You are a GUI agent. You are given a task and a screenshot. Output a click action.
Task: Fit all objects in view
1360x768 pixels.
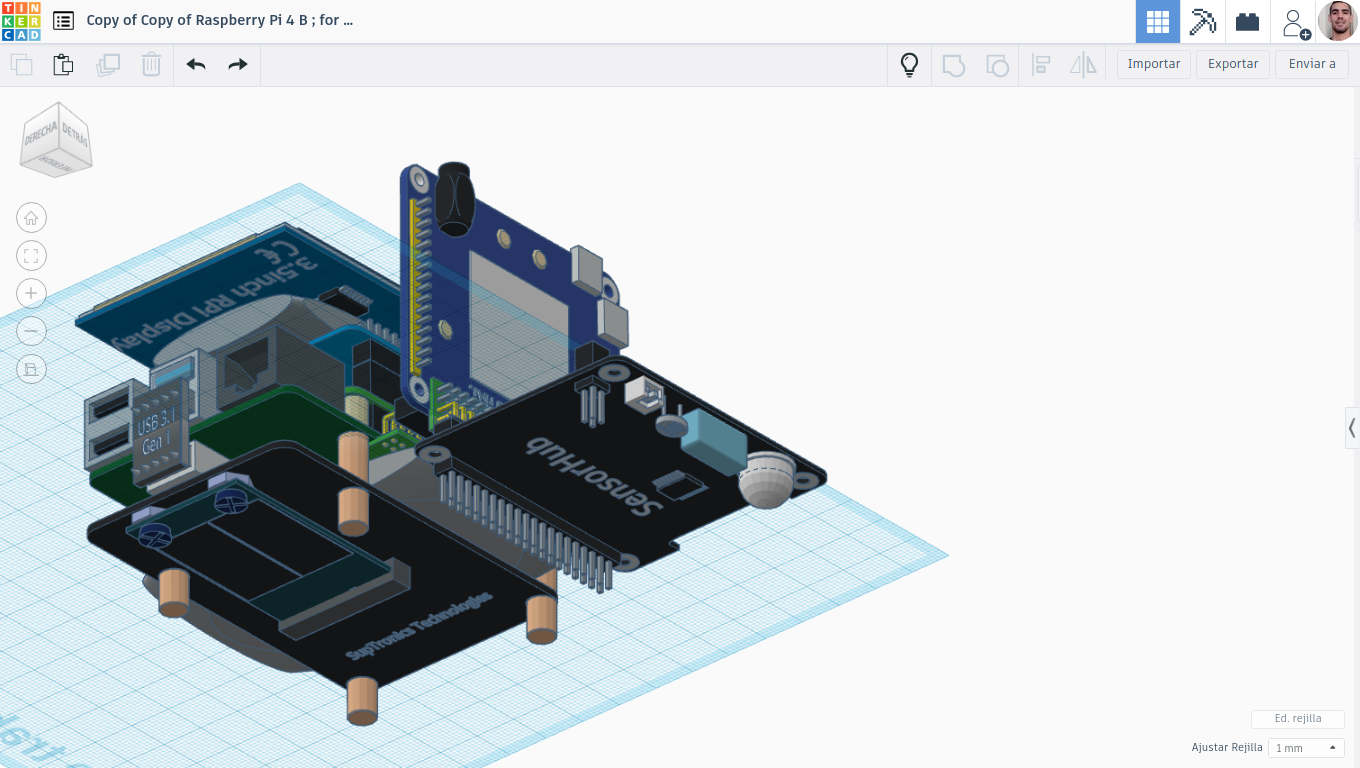[31, 256]
